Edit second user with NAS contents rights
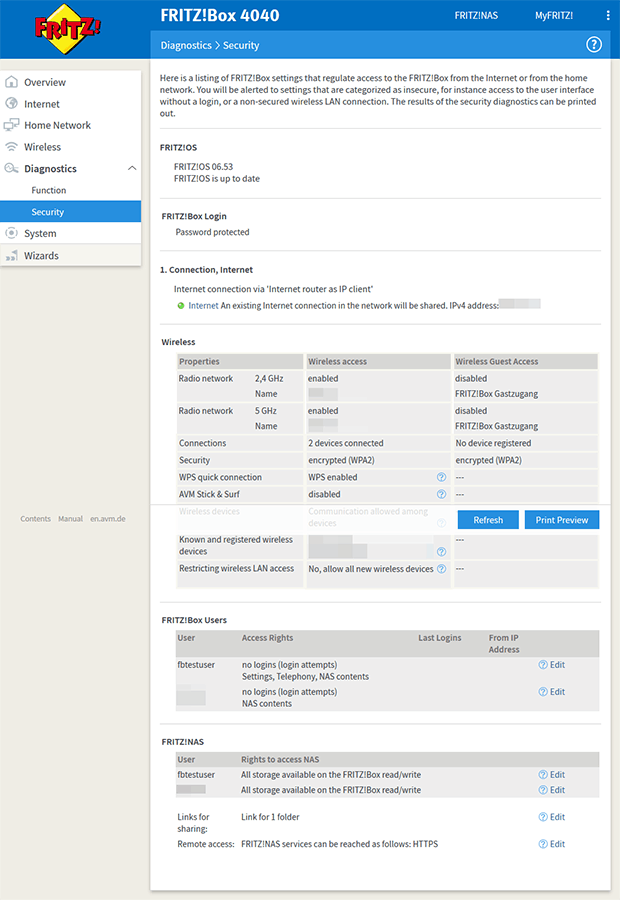Viewport: 620px width, 900px height. (557, 692)
